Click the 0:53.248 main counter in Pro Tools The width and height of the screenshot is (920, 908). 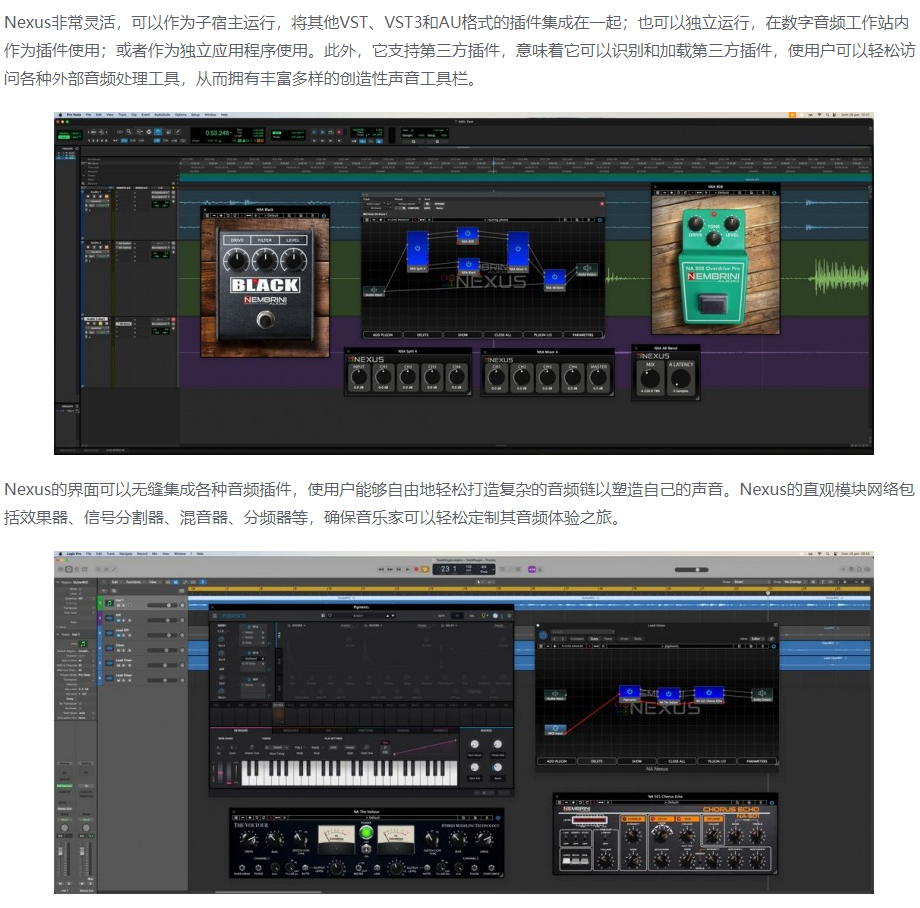[x=217, y=133]
